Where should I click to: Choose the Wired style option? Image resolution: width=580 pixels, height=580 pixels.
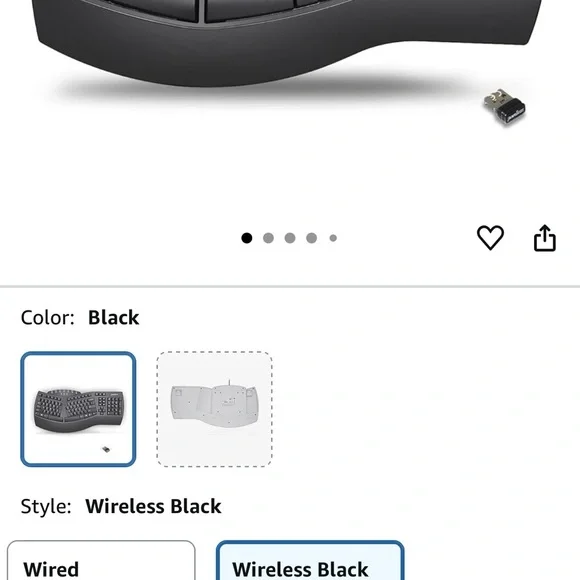pos(101,560)
